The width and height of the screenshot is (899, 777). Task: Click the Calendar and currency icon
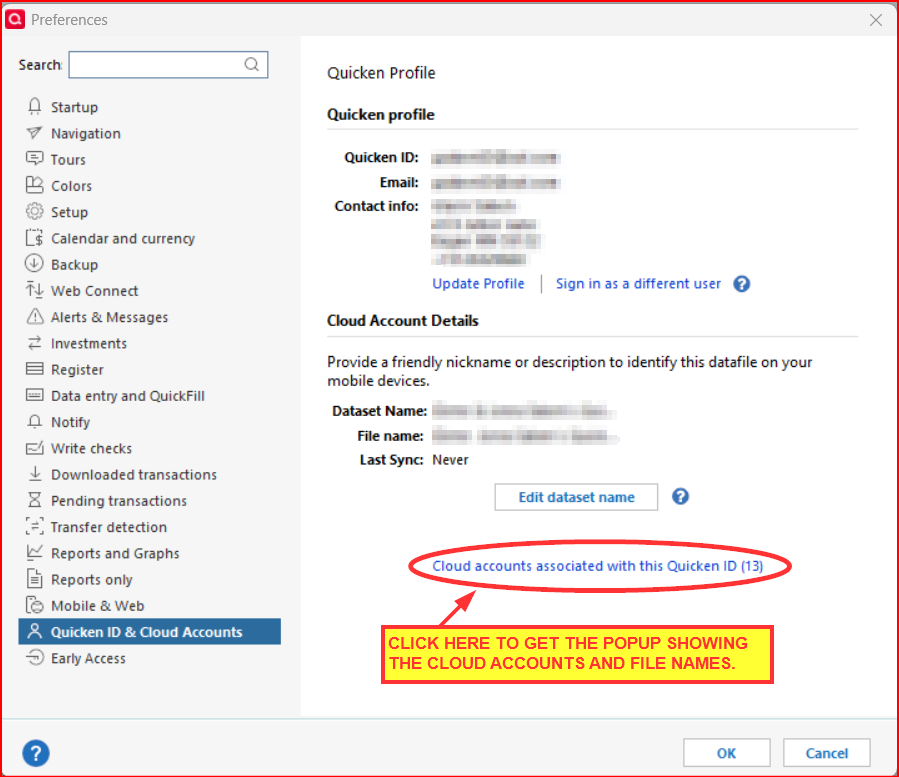[34, 238]
